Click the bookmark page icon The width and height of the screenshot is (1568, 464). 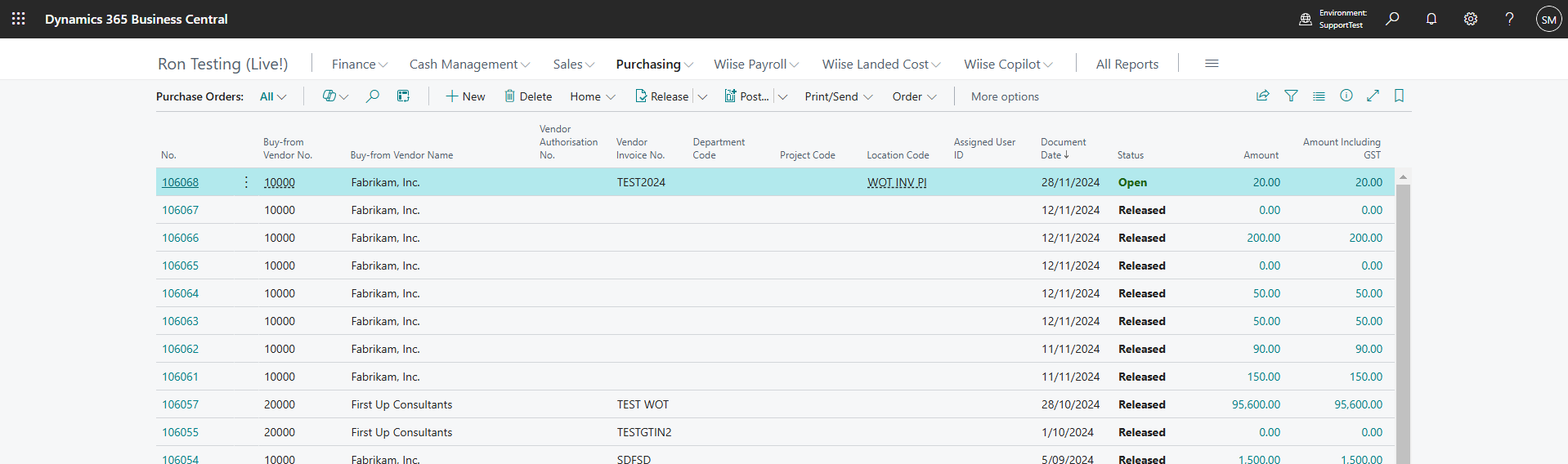coord(1400,96)
